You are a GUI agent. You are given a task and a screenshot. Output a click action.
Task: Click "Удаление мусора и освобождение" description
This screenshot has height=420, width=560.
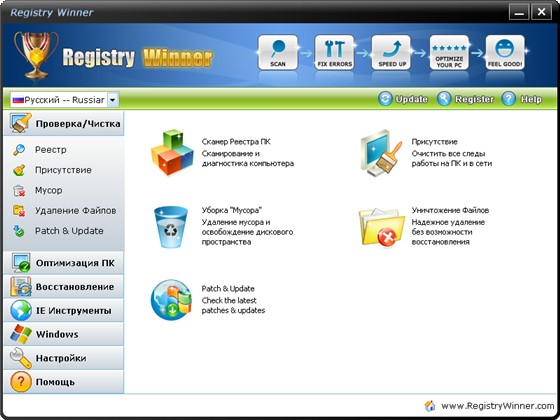point(247,232)
